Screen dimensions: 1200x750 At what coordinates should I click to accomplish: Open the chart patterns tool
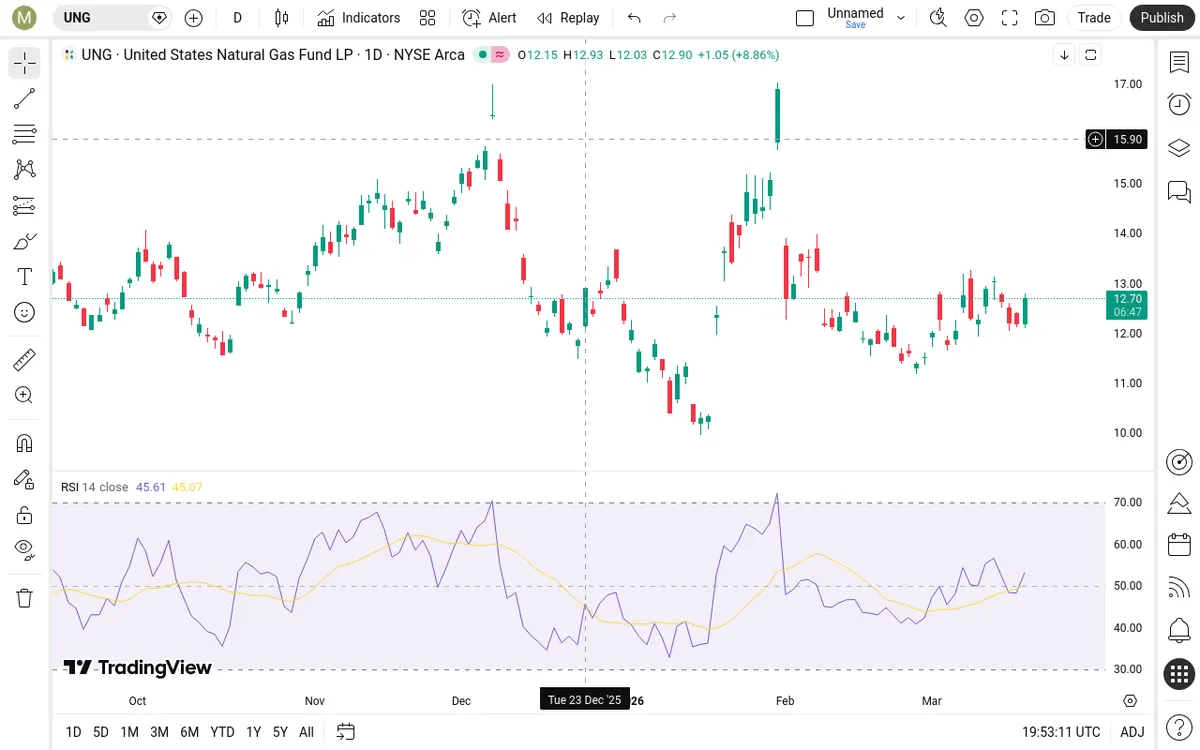pyautogui.click(x=25, y=170)
